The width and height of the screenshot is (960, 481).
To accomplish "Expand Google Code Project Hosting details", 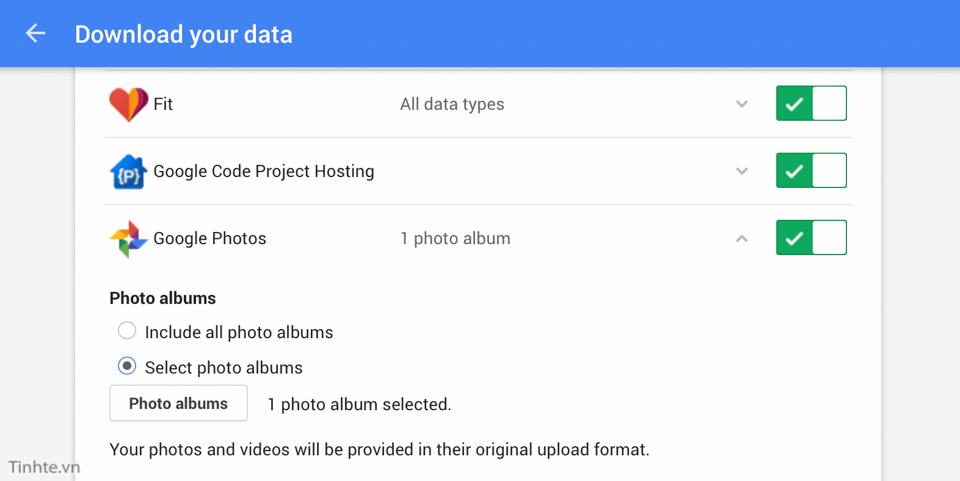I will coord(741,171).
